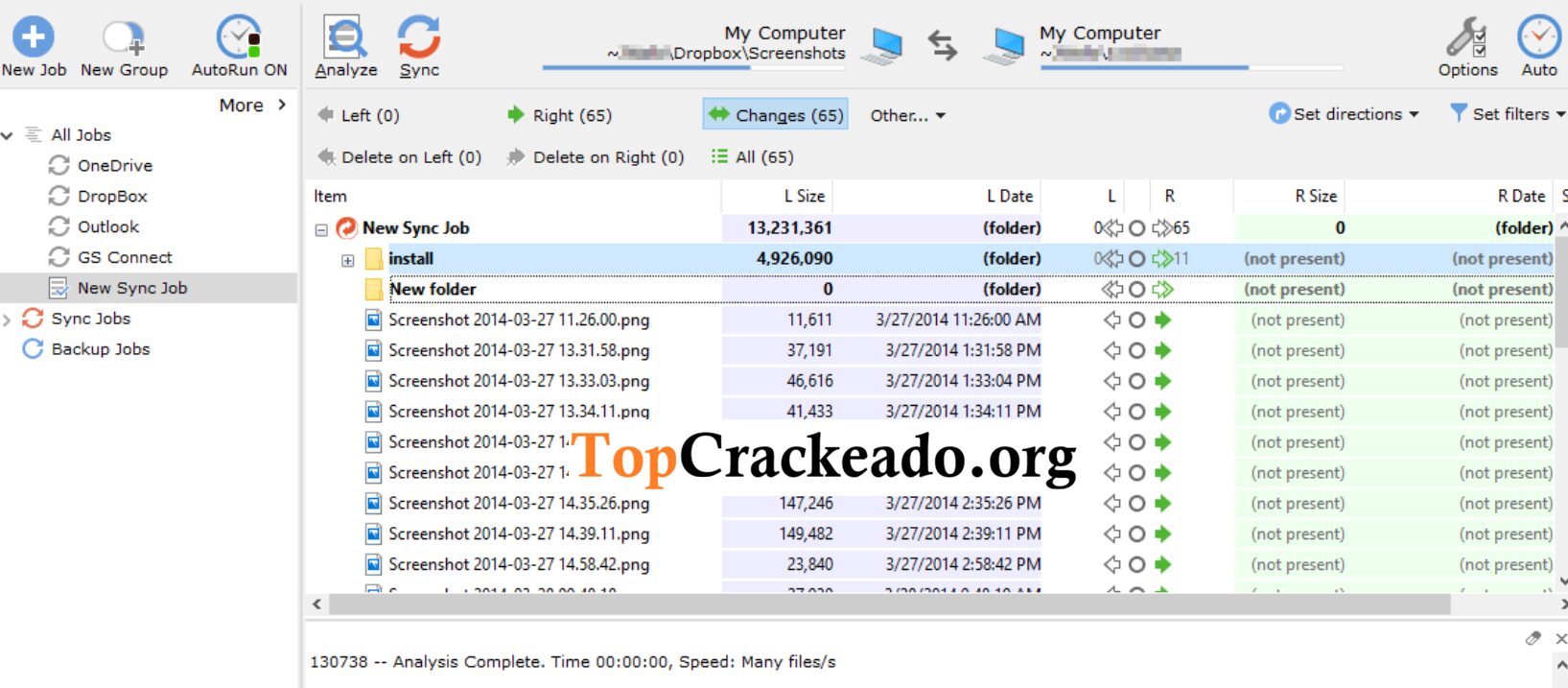Open the Set directions dropdown
The height and width of the screenshot is (688, 1568).
click(1344, 114)
